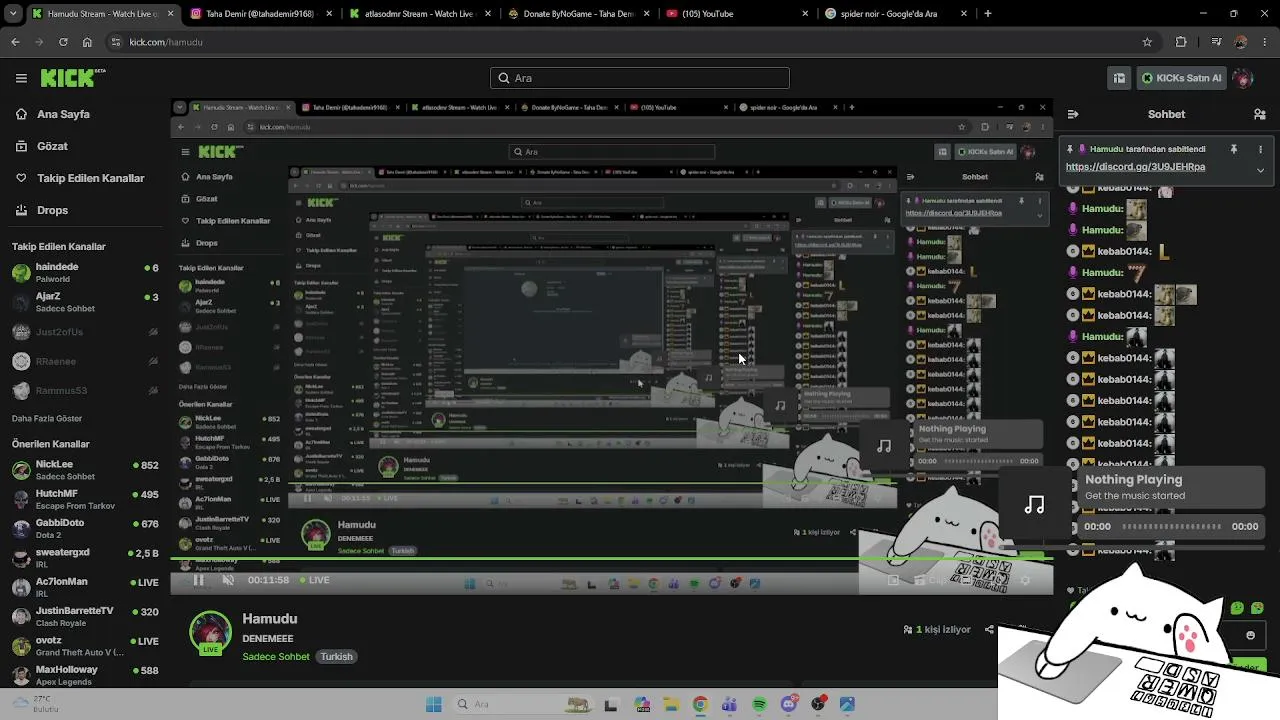This screenshot has width=1280, height=720.
Task: Expand Daha Fazla Göster channel list
Action: click(x=47, y=418)
